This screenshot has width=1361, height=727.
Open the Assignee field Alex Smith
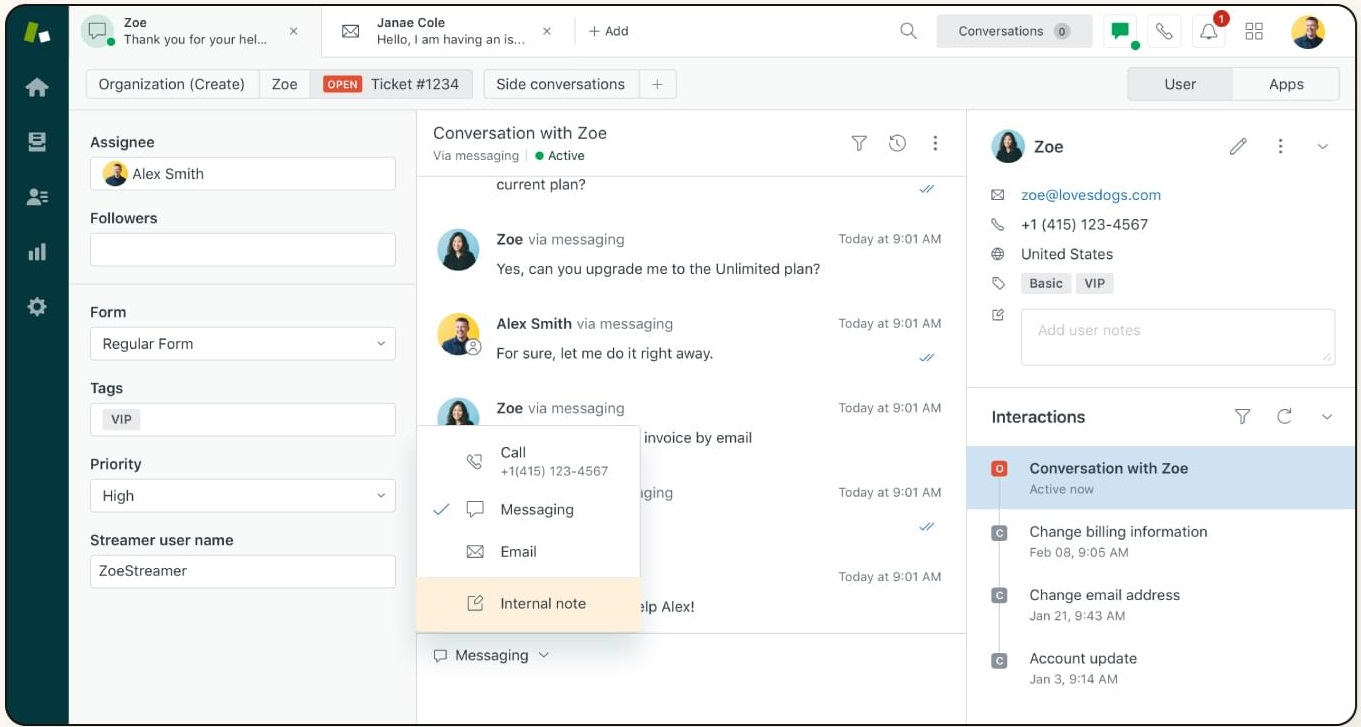point(243,173)
